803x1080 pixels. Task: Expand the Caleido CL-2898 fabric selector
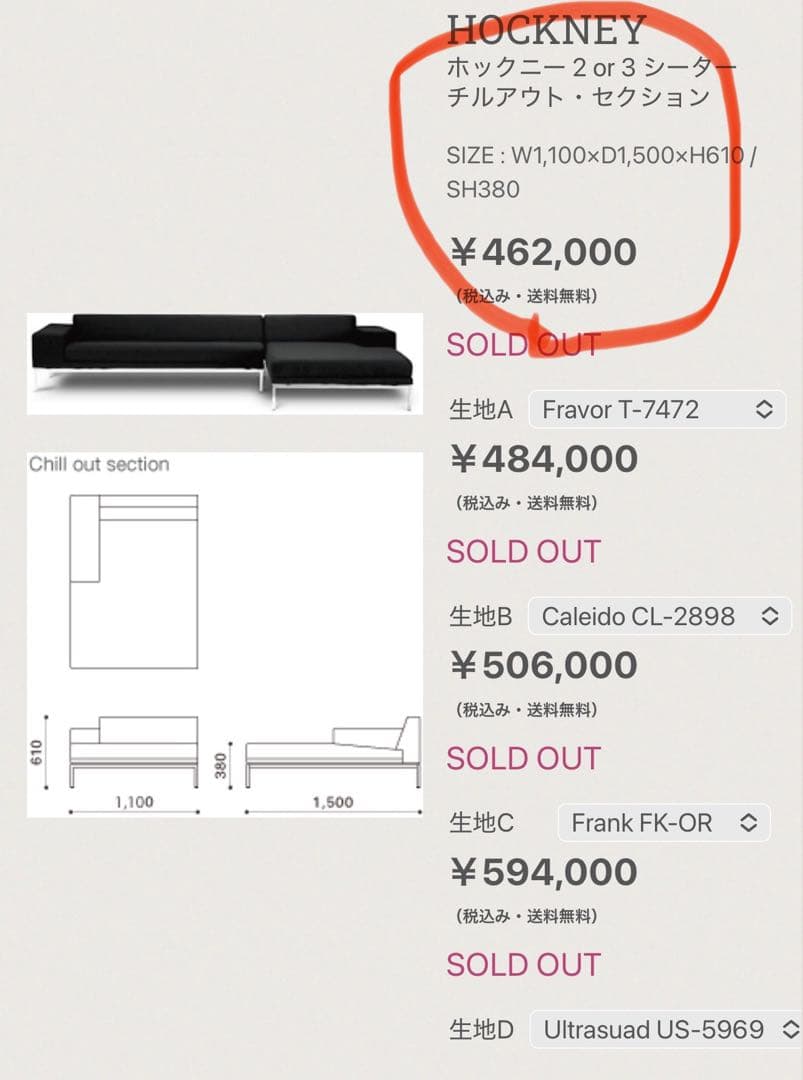[x=658, y=616]
